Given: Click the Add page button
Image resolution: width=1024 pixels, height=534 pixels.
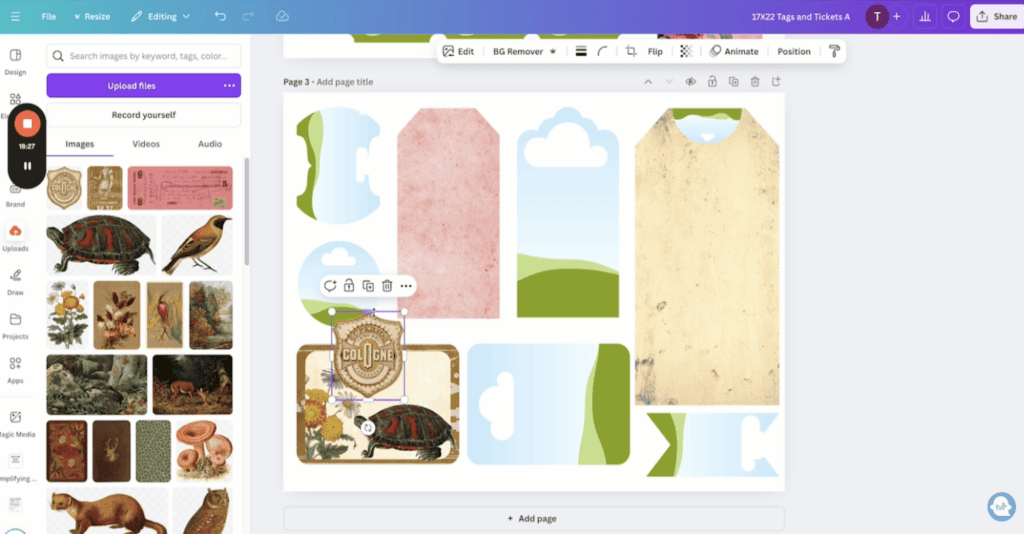Looking at the screenshot, I should [533, 518].
